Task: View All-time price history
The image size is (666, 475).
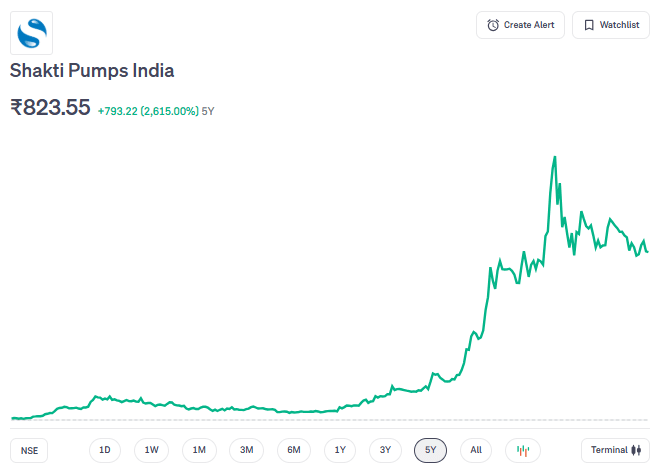Action: [x=476, y=450]
